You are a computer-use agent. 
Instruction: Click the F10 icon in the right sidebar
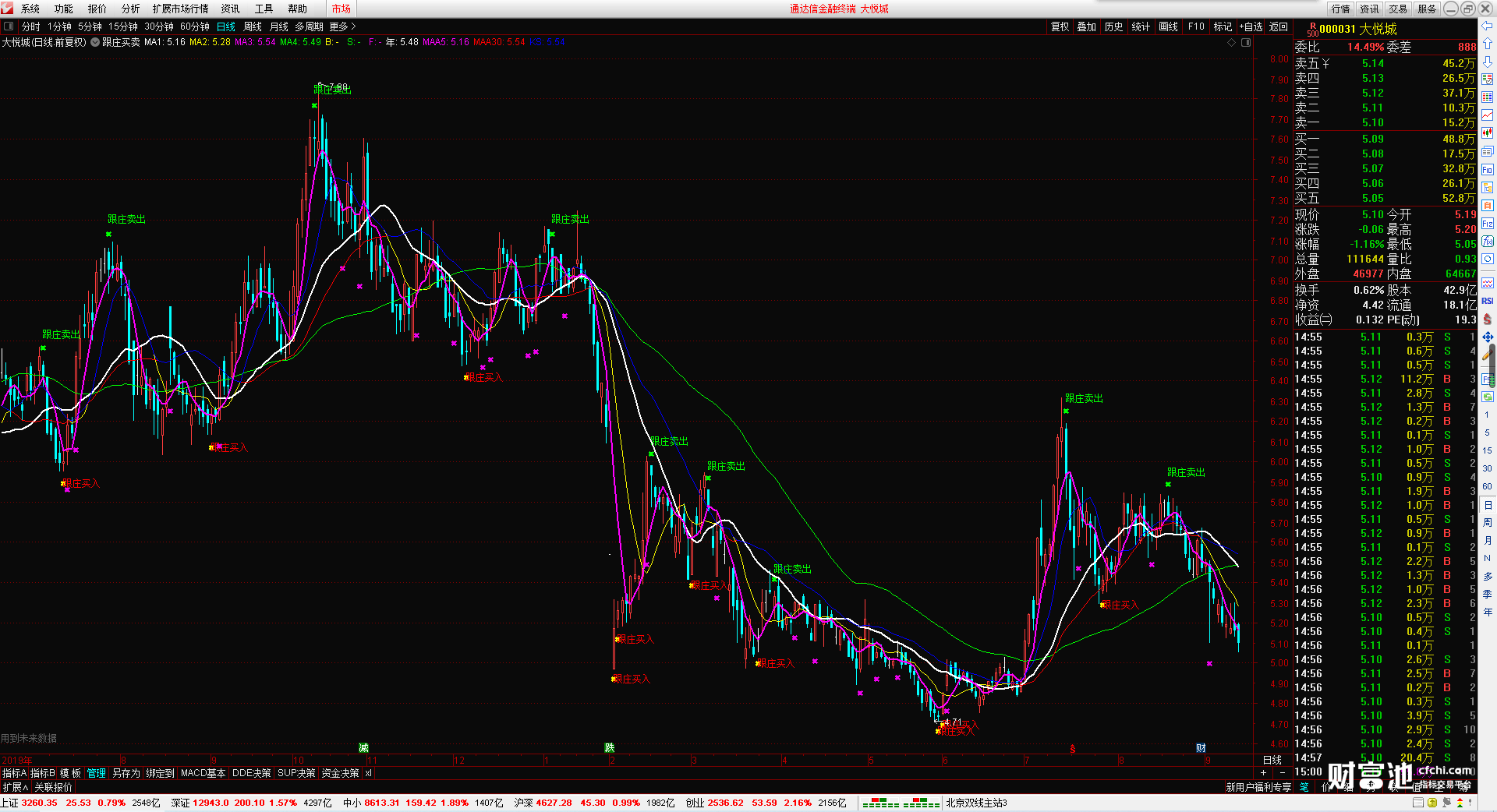point(1488,169)
